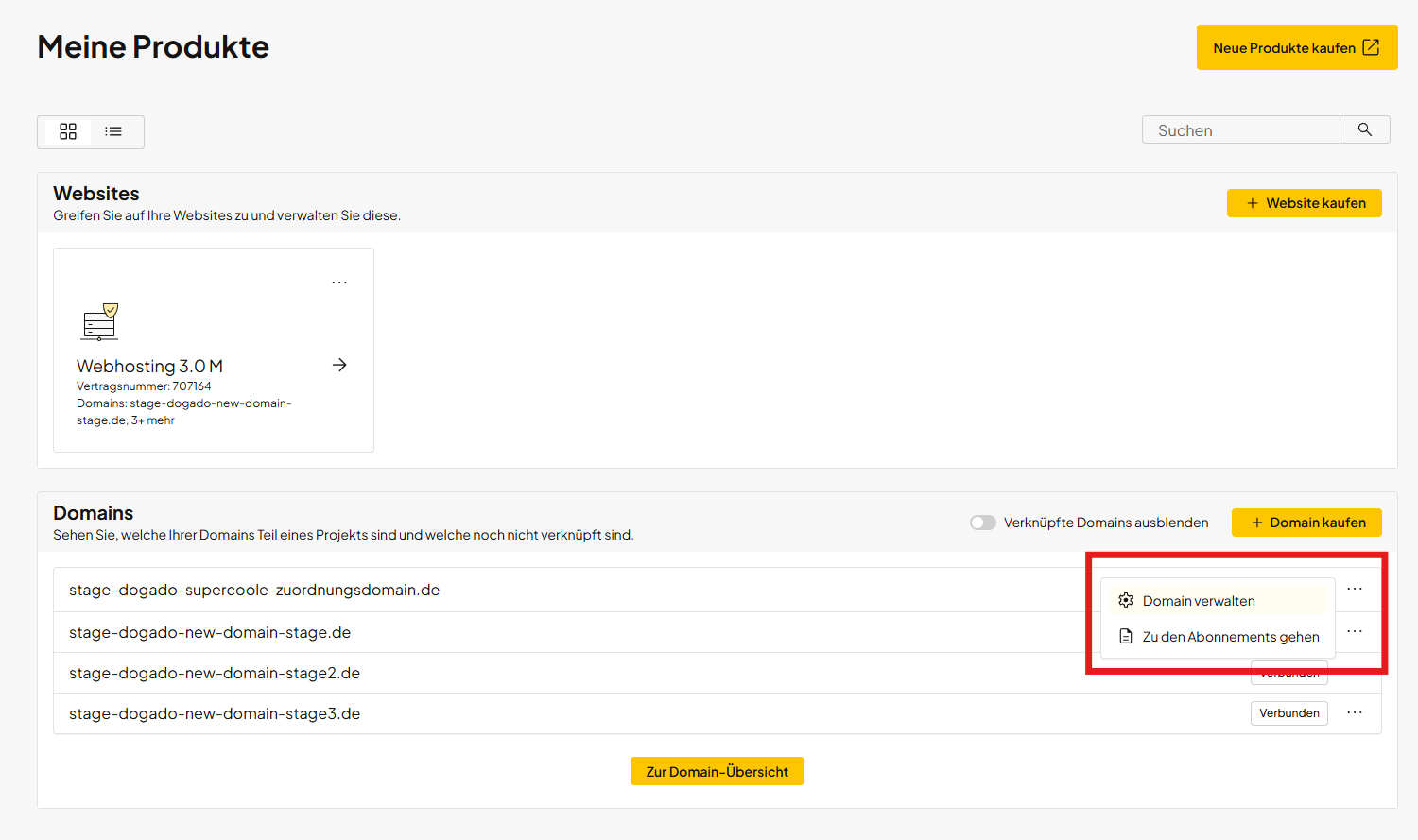Open the Webhosting card three-dot menu
The height and width of the screenshot is (840, 1418).
[x=339, y=283]
